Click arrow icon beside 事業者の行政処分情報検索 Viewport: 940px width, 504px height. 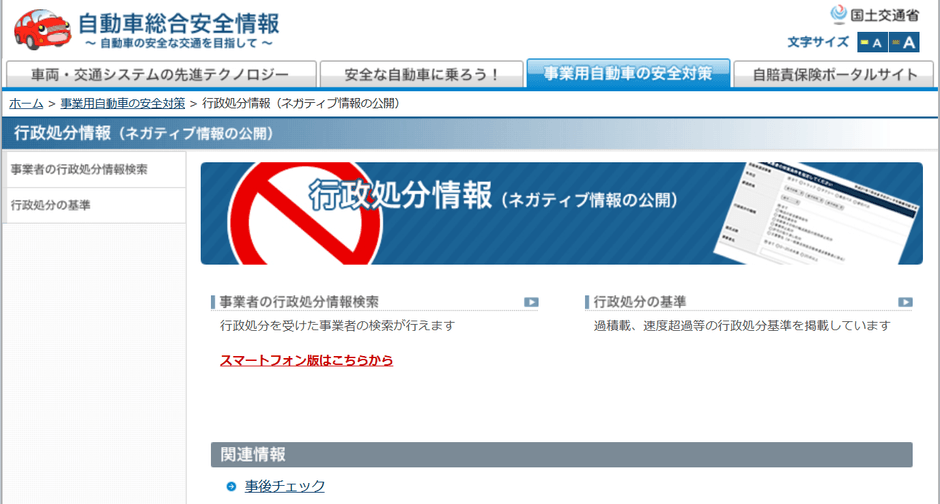[x=531, y=302]
